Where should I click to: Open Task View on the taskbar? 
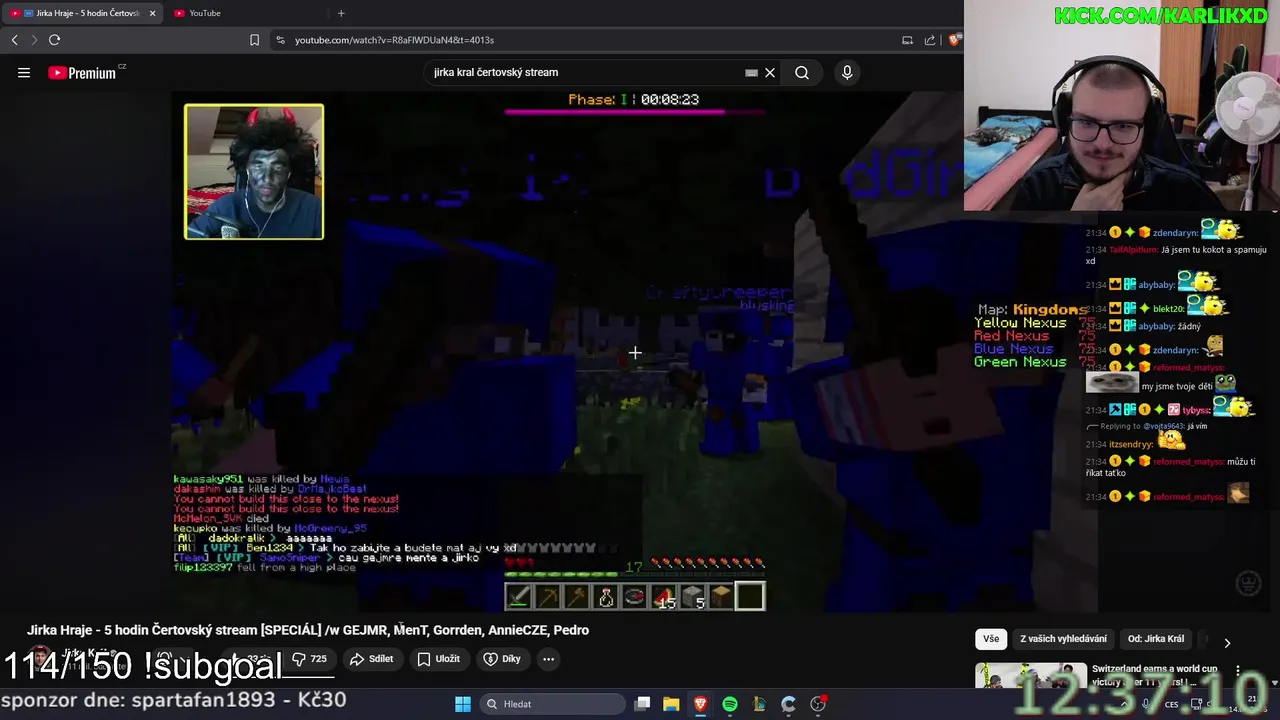pos(642,704)
